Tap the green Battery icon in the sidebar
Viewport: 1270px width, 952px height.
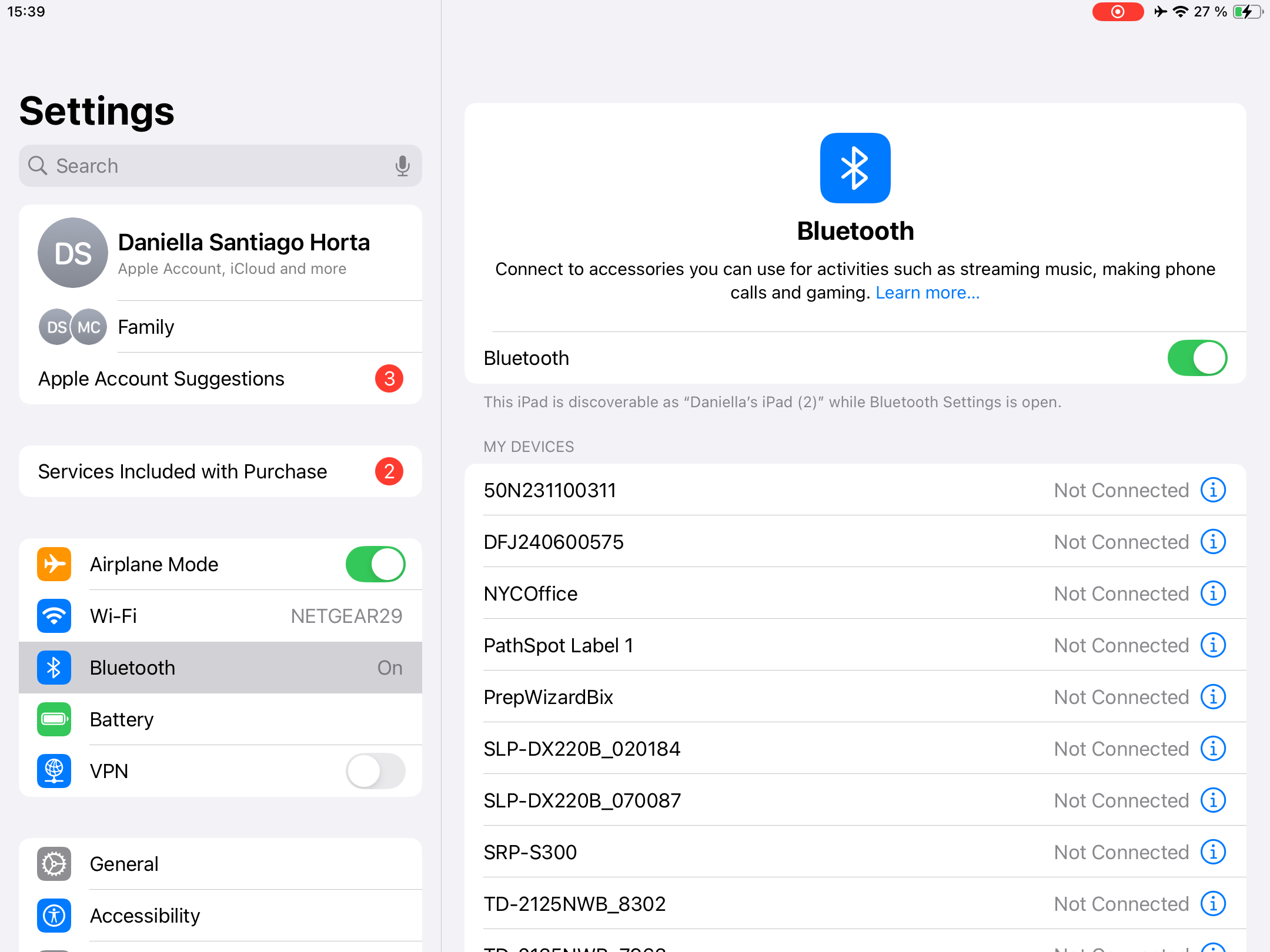(54, 719)
